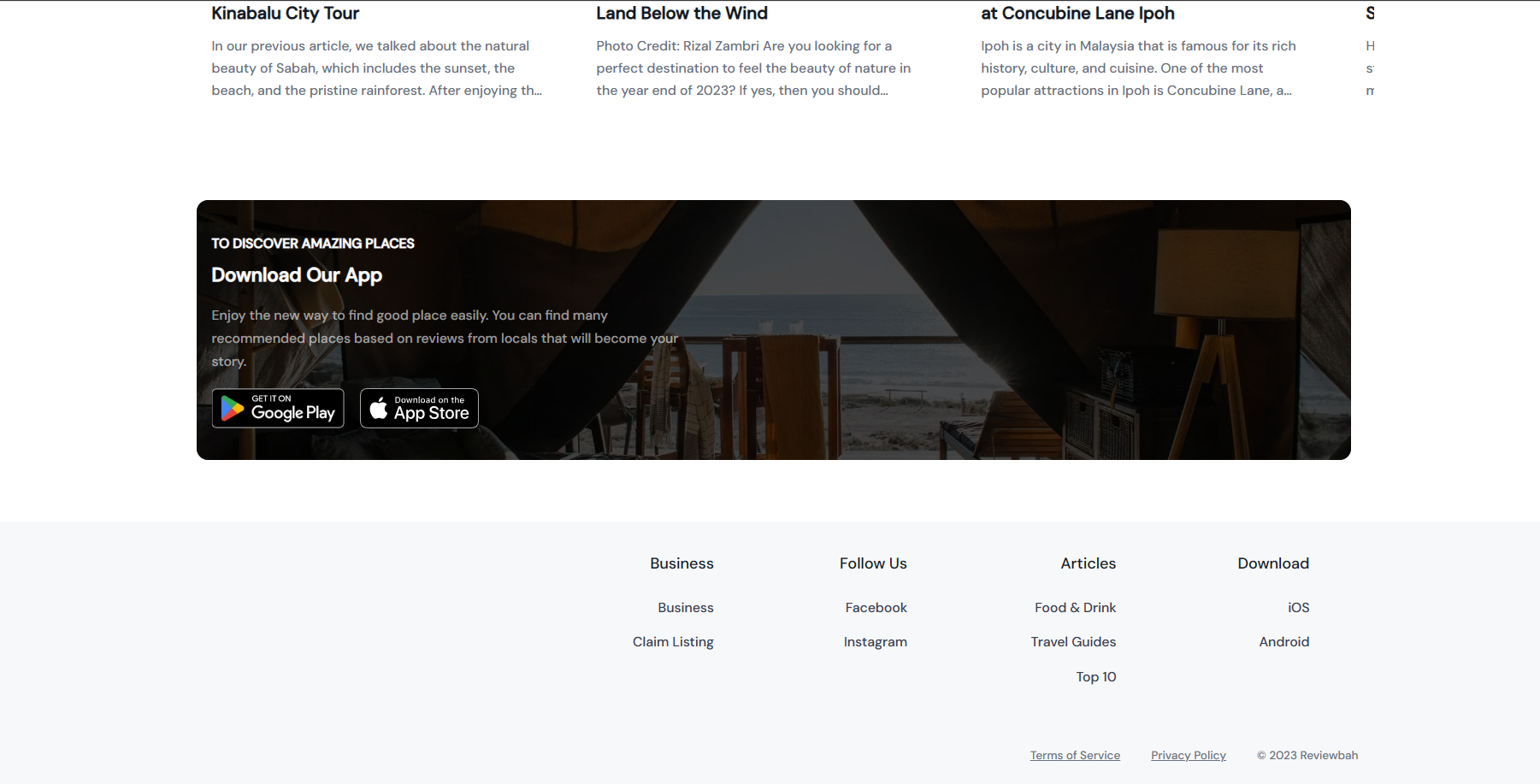
Task: Open the Land Below the Wind article
Action: click(x=681, y=13)
